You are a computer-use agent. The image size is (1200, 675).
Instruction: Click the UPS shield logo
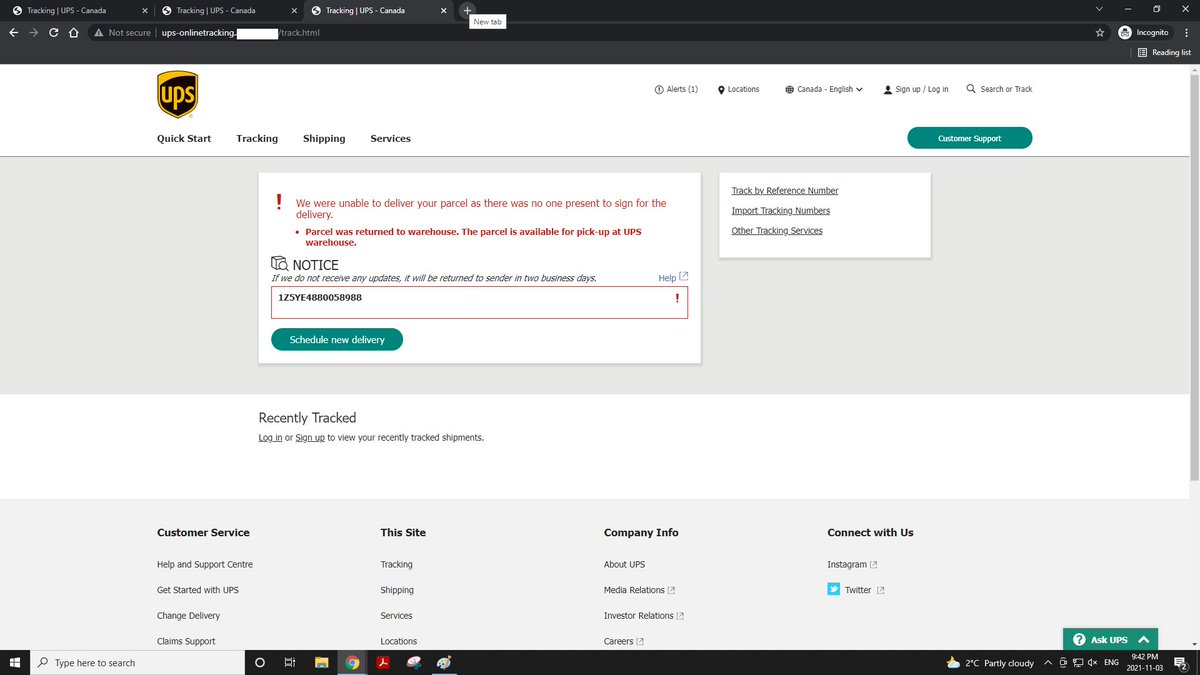click(x=177, y=95)
